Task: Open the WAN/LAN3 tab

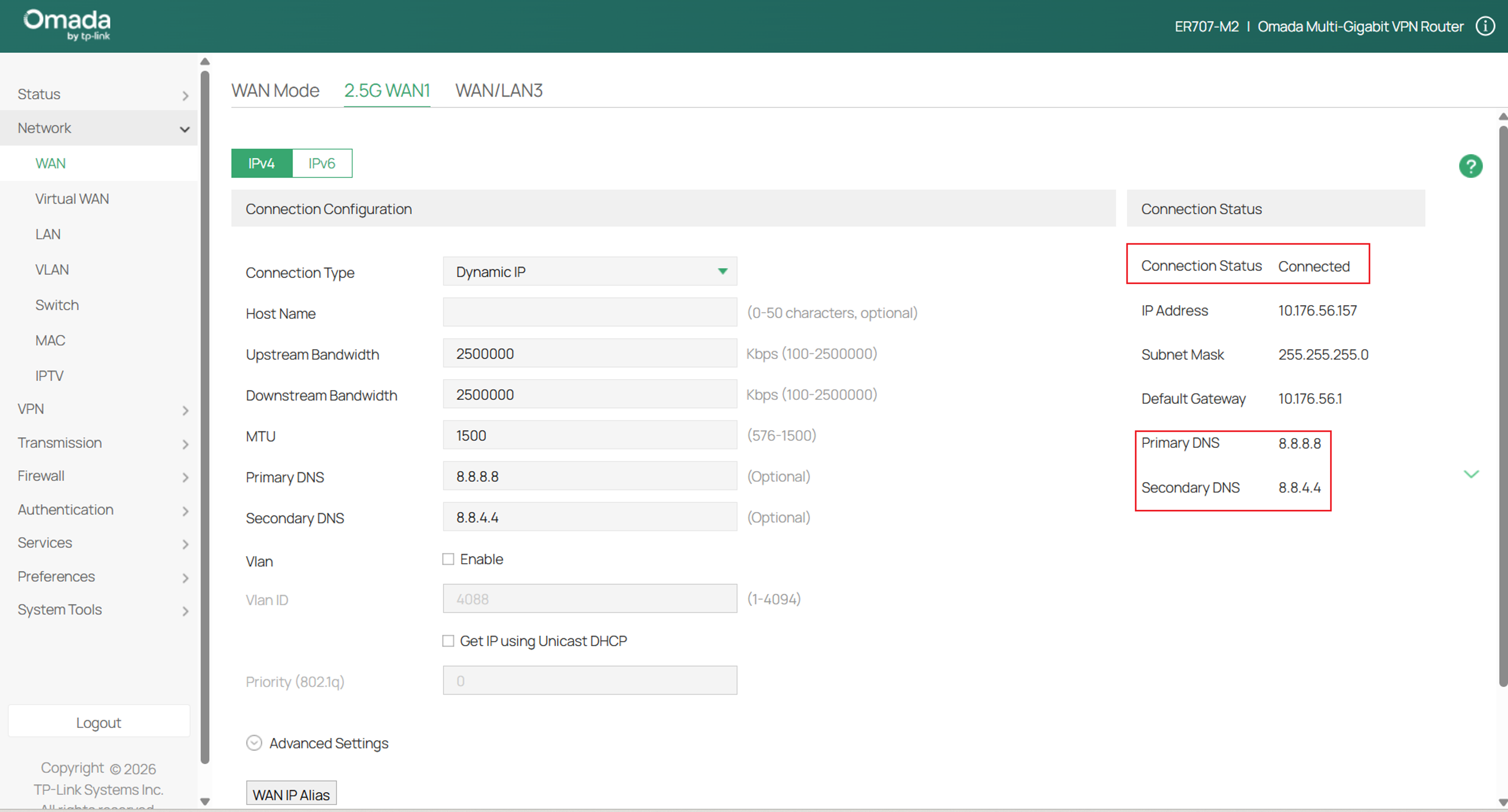Action: 499,91
